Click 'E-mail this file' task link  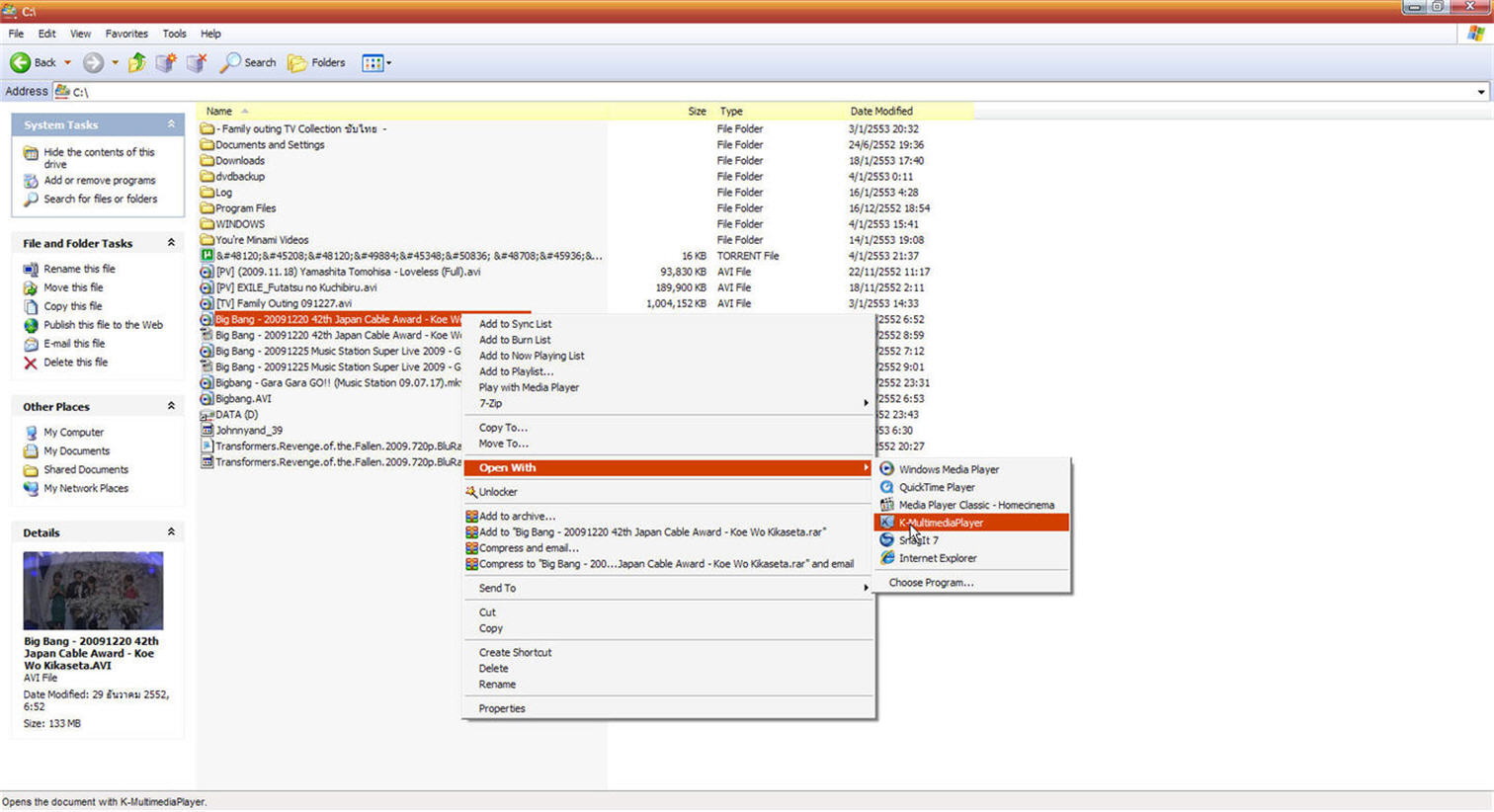coord(74,344)
